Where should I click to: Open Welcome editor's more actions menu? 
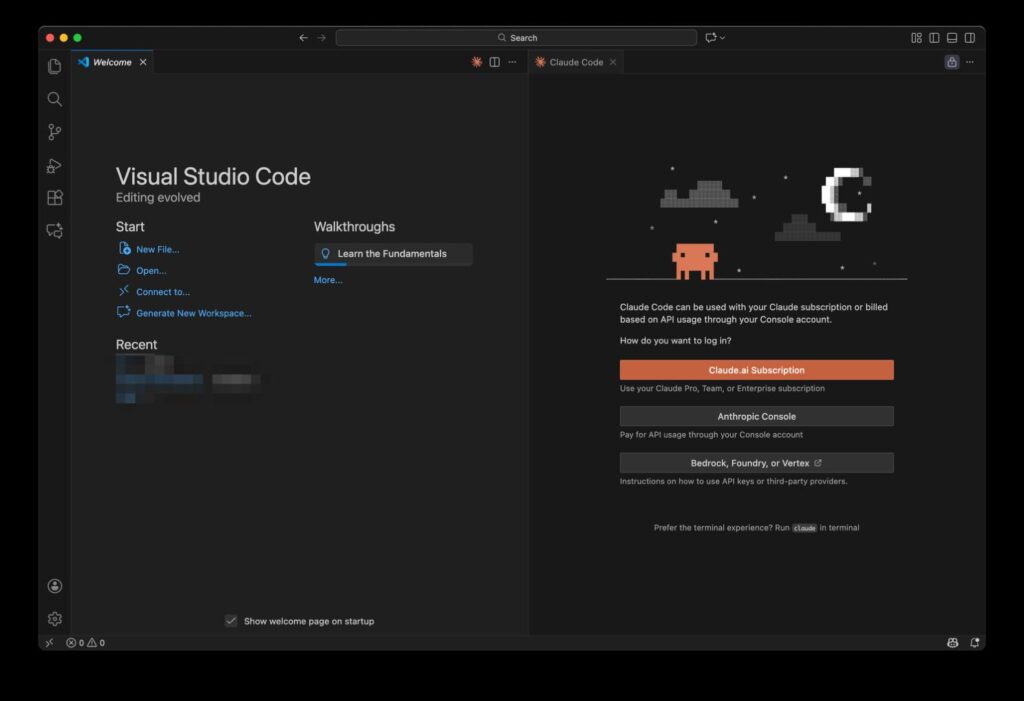pos(512,62)
